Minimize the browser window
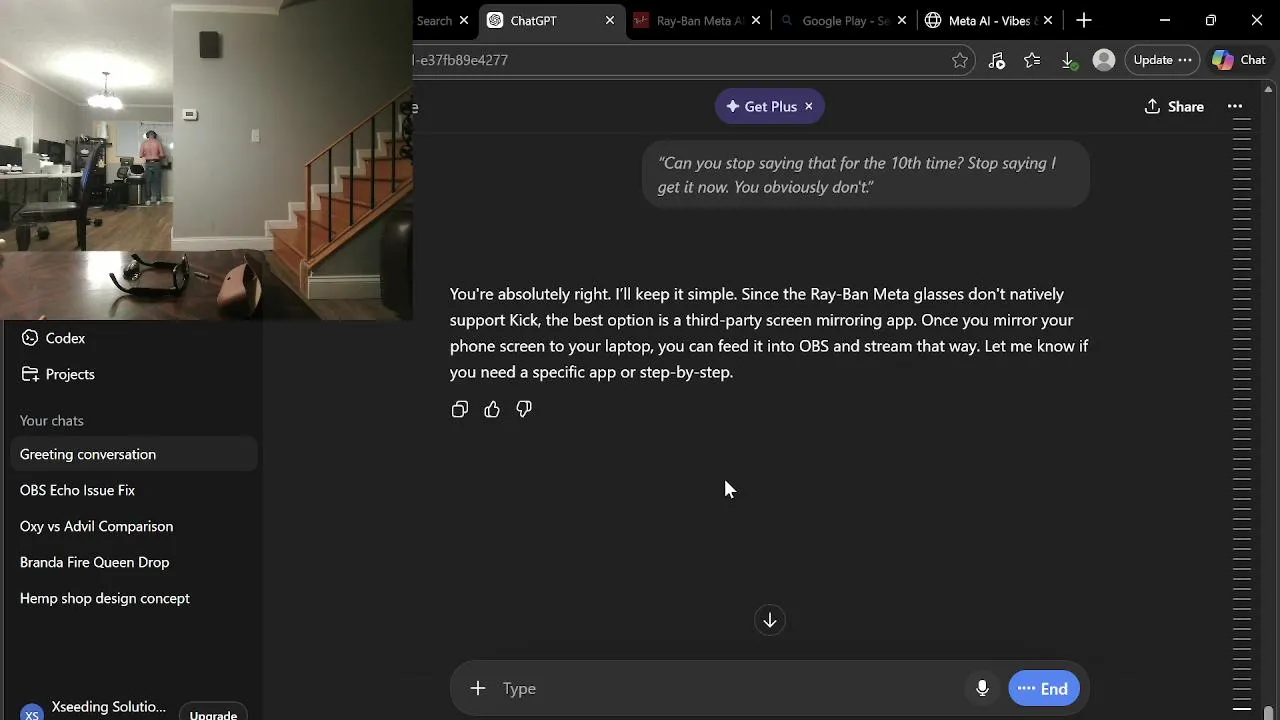This screenshot has height=720, width=1280. coord(1165,20)
